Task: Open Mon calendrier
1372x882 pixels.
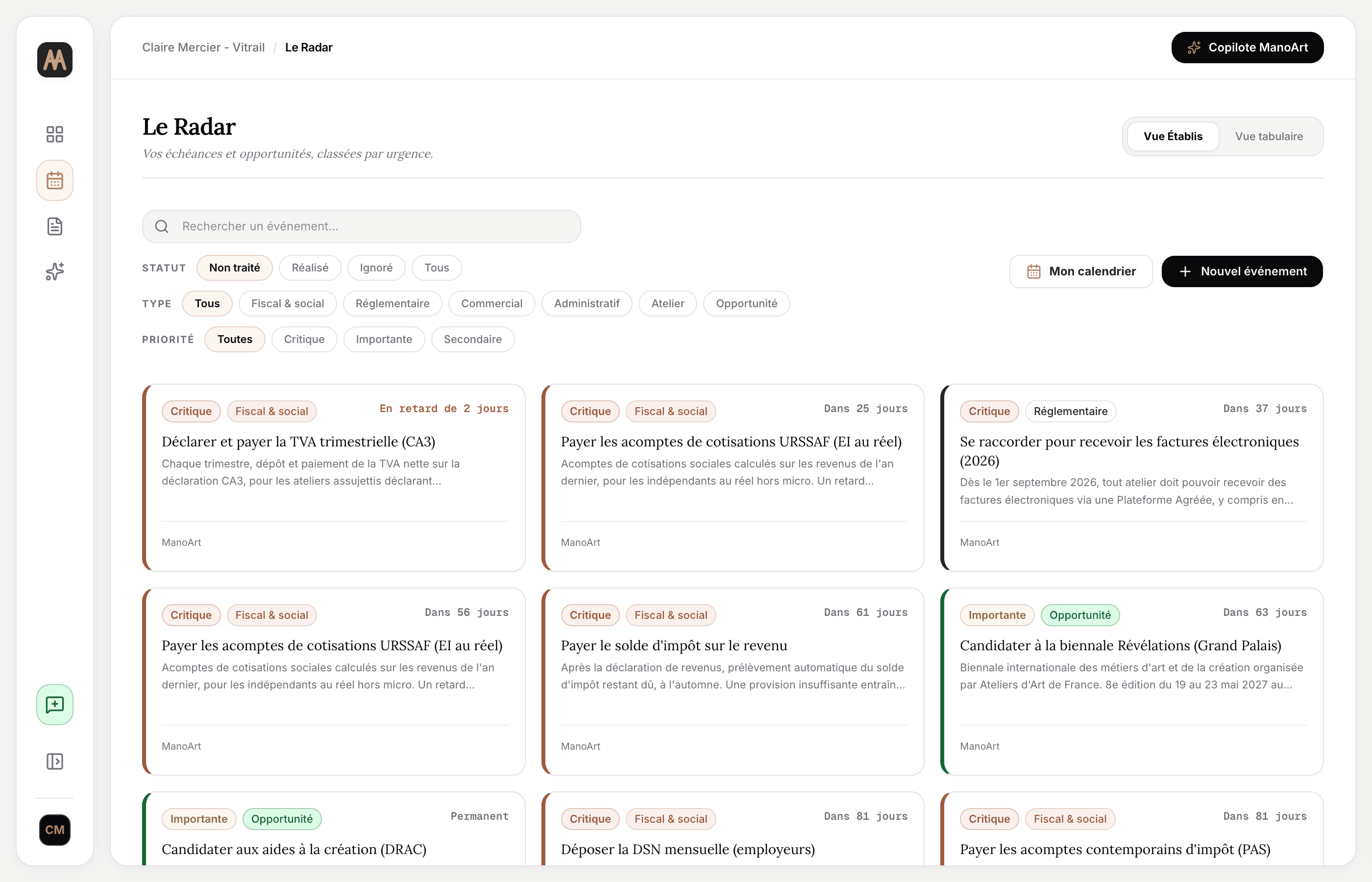Action: tap(1080, 271)
